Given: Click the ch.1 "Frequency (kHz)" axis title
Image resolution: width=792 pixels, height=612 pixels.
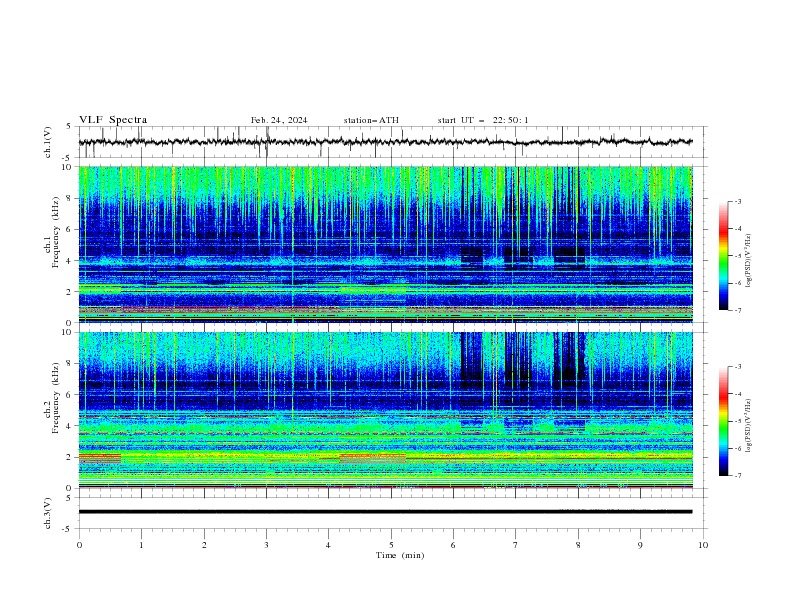Looking at the screenshot, I should click(x=56, y=232).
